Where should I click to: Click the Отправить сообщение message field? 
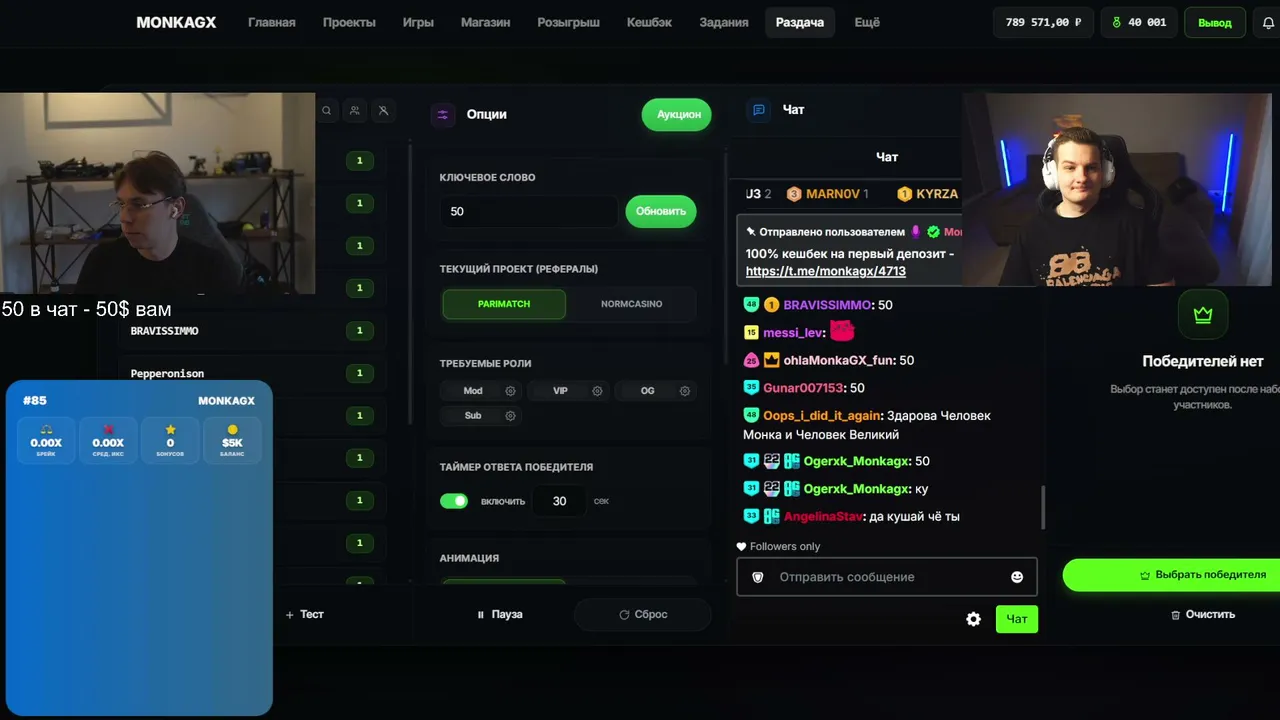click(887, 577)
